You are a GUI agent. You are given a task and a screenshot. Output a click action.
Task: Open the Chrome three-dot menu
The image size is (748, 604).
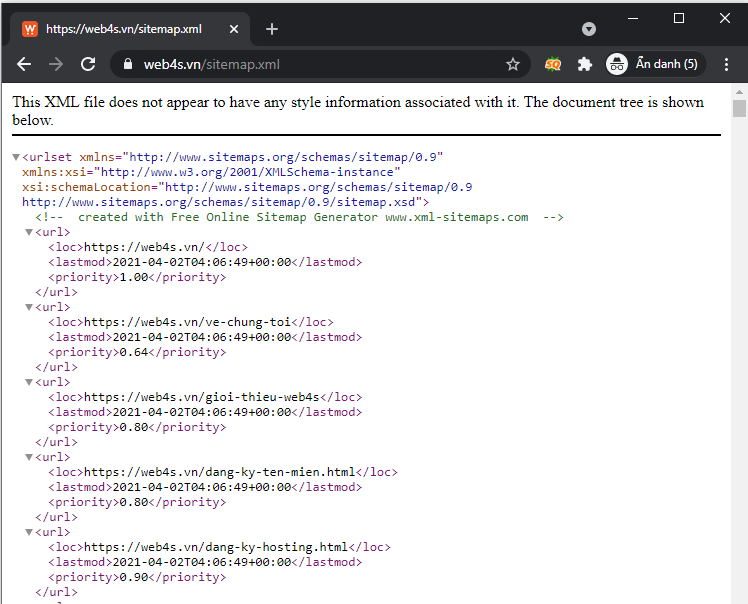726,64
